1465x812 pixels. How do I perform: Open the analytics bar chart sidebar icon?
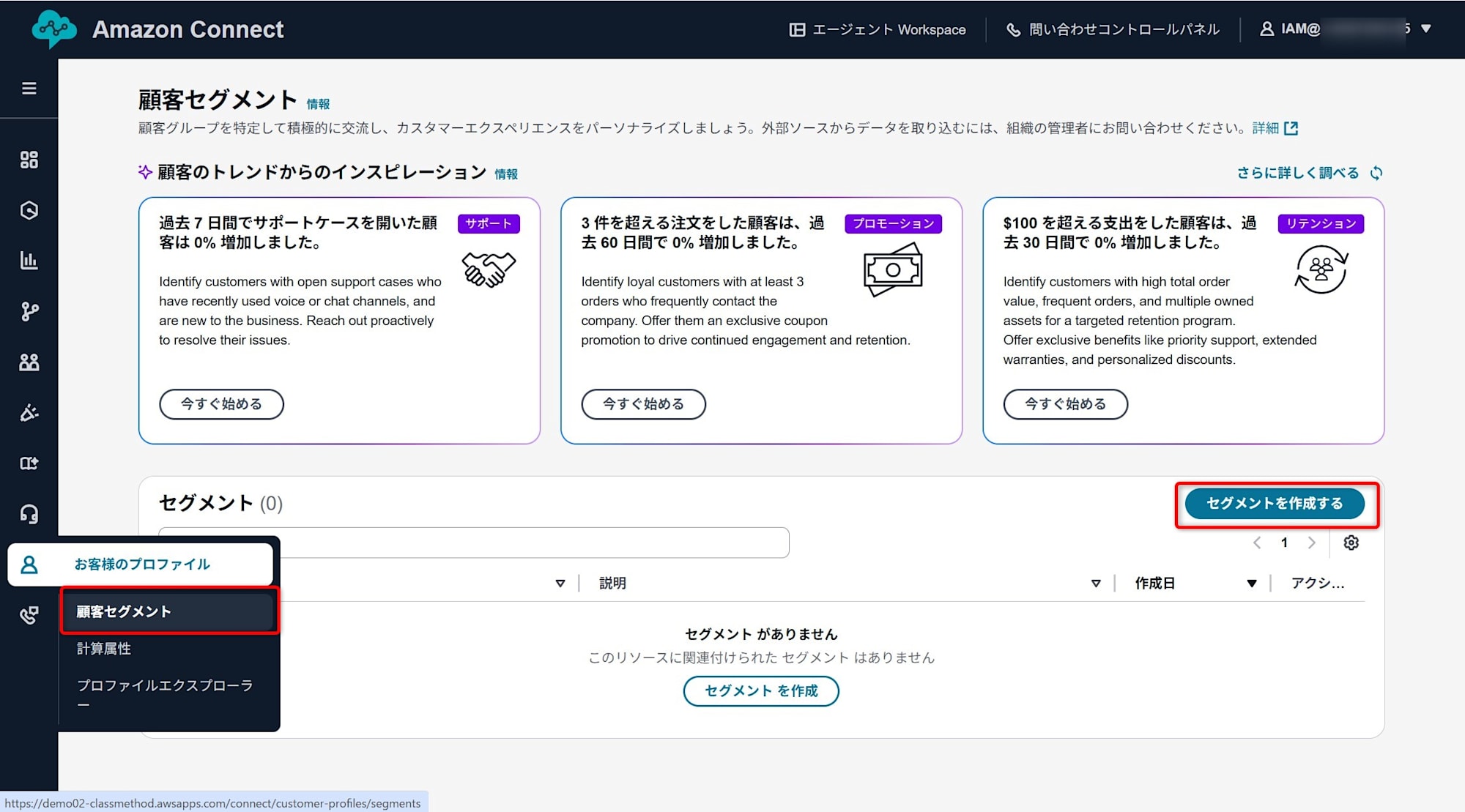click(29, 261)
